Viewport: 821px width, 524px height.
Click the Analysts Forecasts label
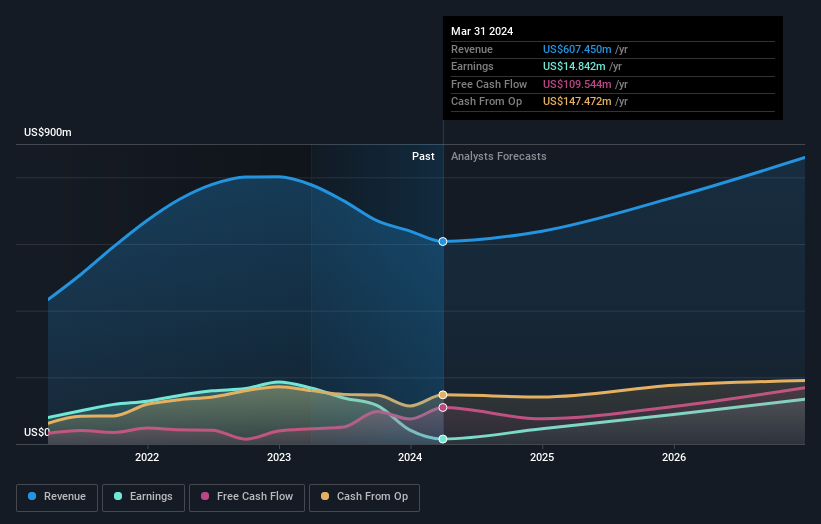[498, 157]
